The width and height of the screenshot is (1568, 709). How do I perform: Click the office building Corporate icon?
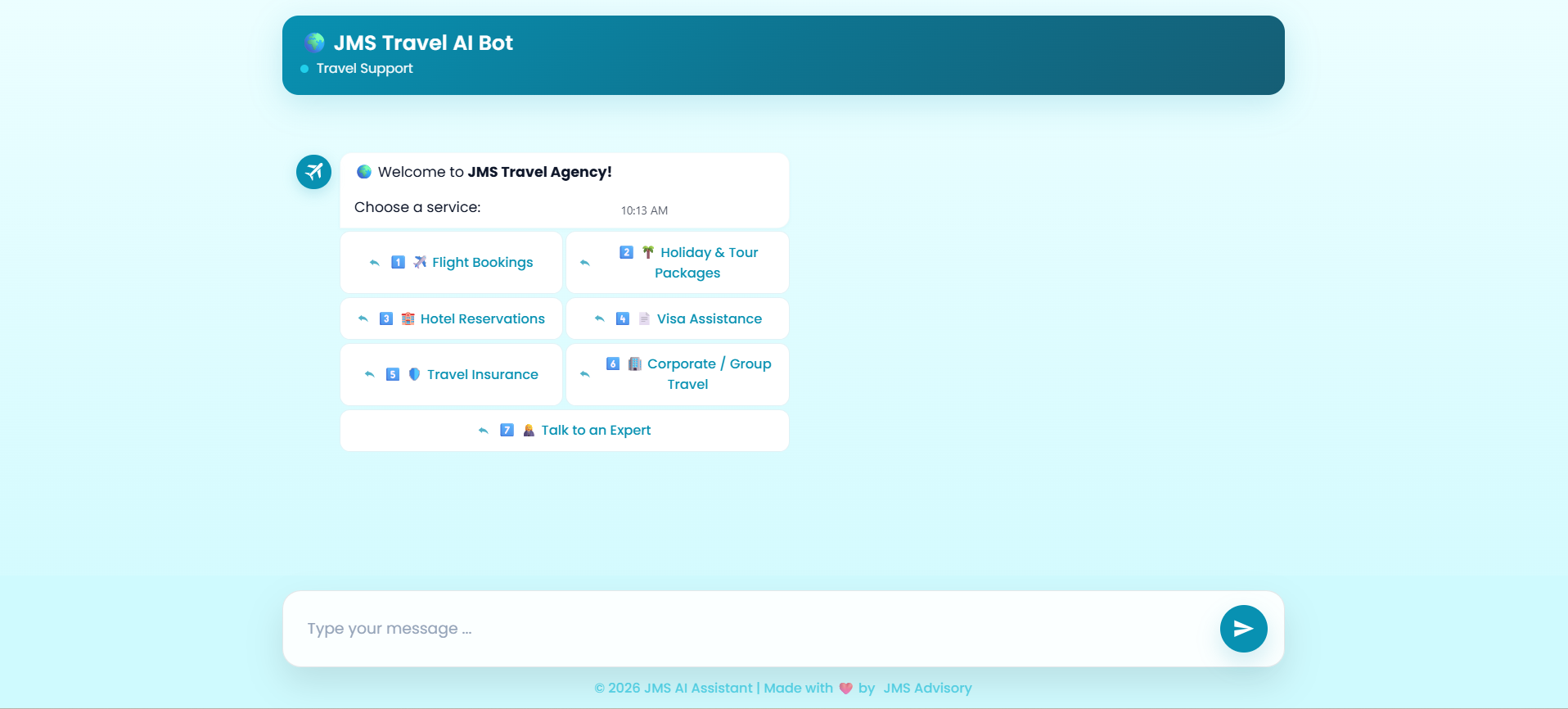tap(634, 364)
